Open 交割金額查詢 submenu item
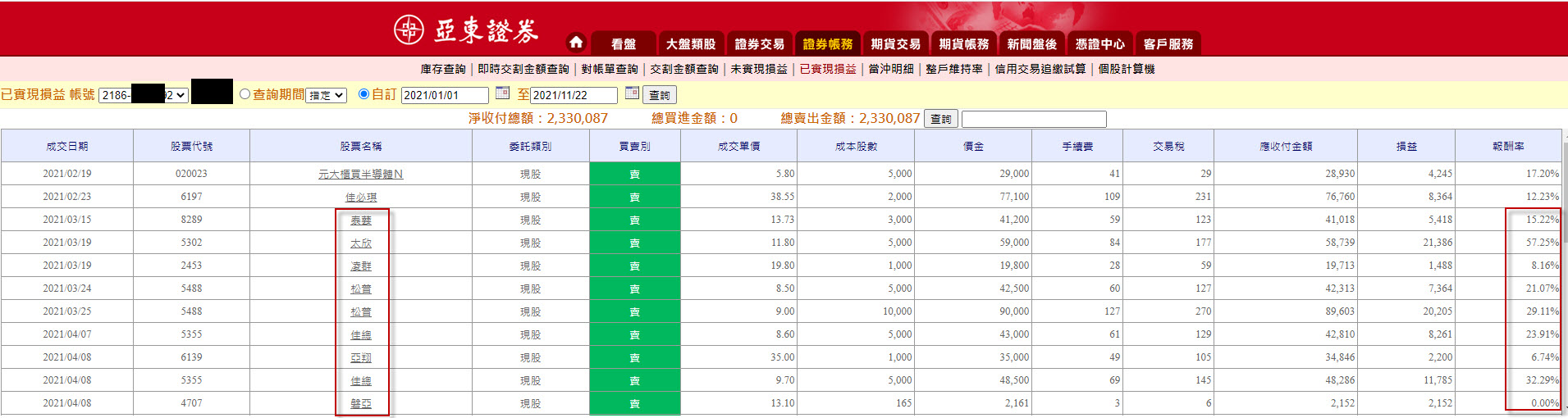This screenshot has width=1568, height=418. 684,69
